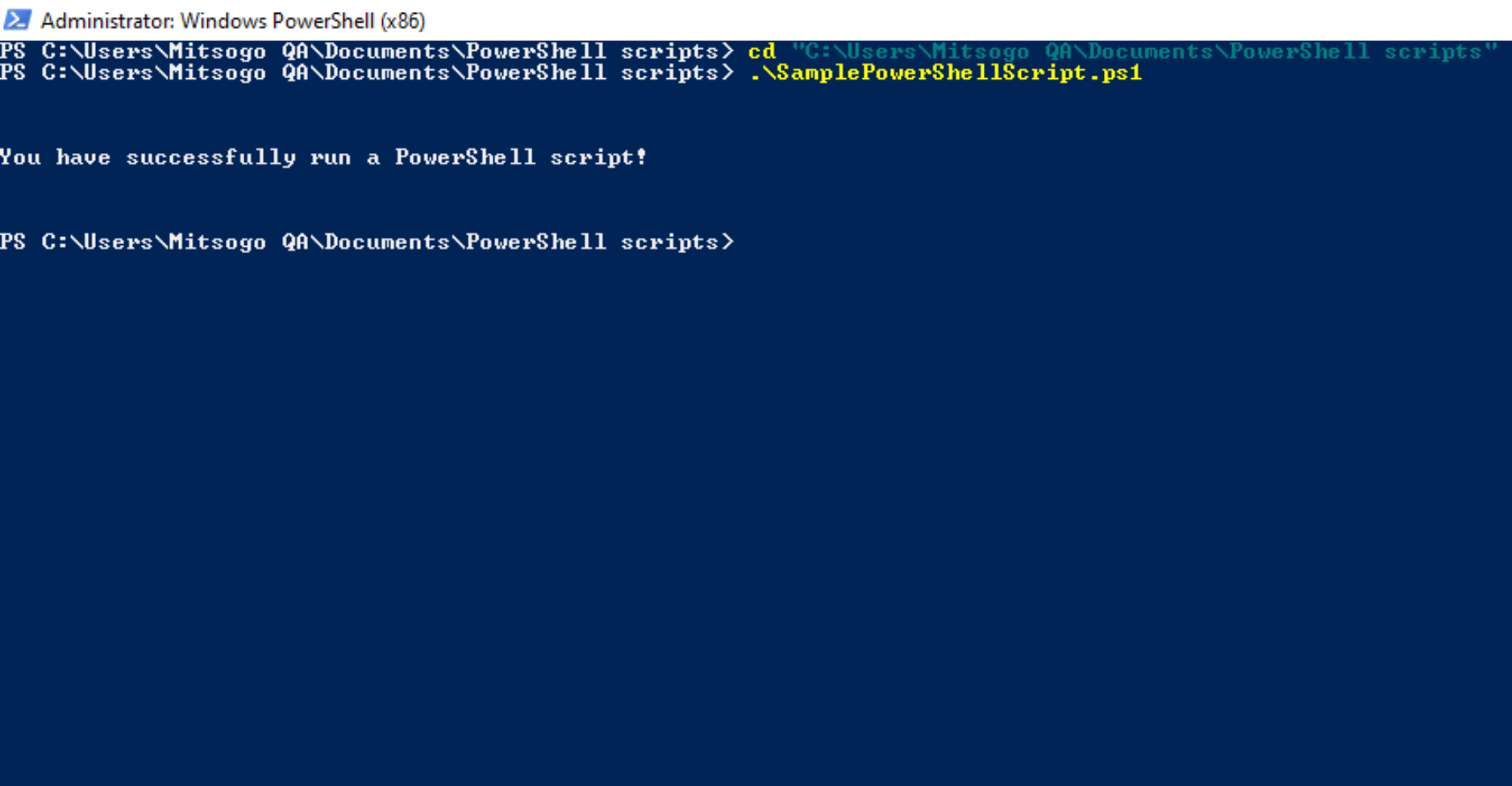Image resolution: width=1512 pixels, height=786 pixels.
Task: Click 'C:\Users' in the first prompt path
Action: 98,52
